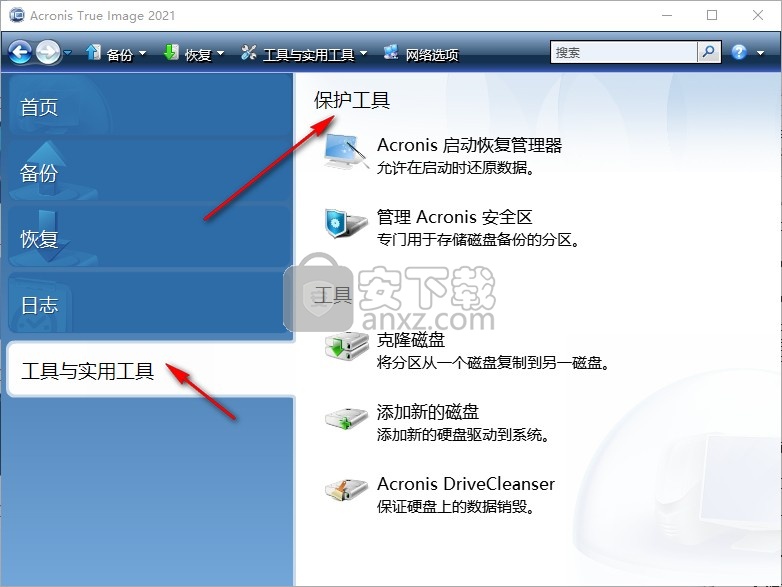Maximize the Acronis True Image window
The height and width of the screenshot is (587, 782).
click(x=712, y=15)
